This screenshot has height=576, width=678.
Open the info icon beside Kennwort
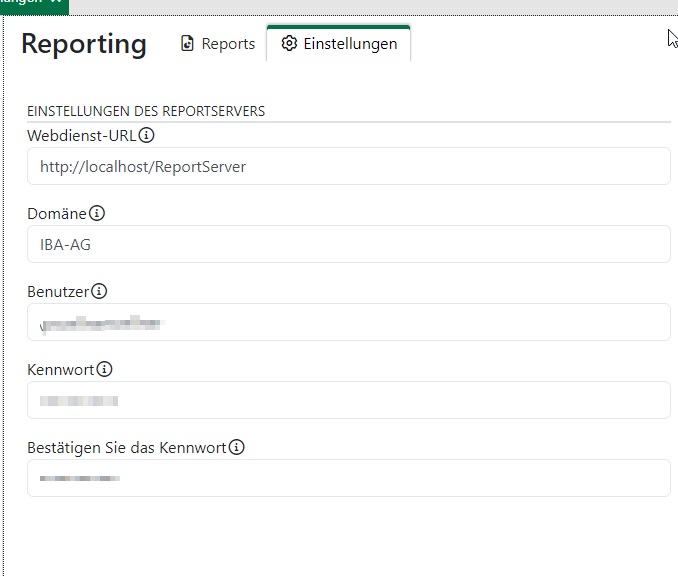pos(105,369)
